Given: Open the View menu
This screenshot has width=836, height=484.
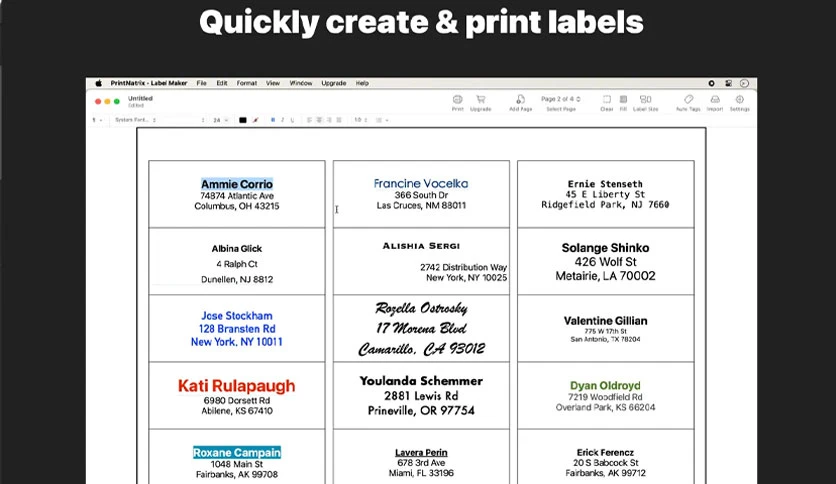Looking at the screenshot, I should point(273,83).
